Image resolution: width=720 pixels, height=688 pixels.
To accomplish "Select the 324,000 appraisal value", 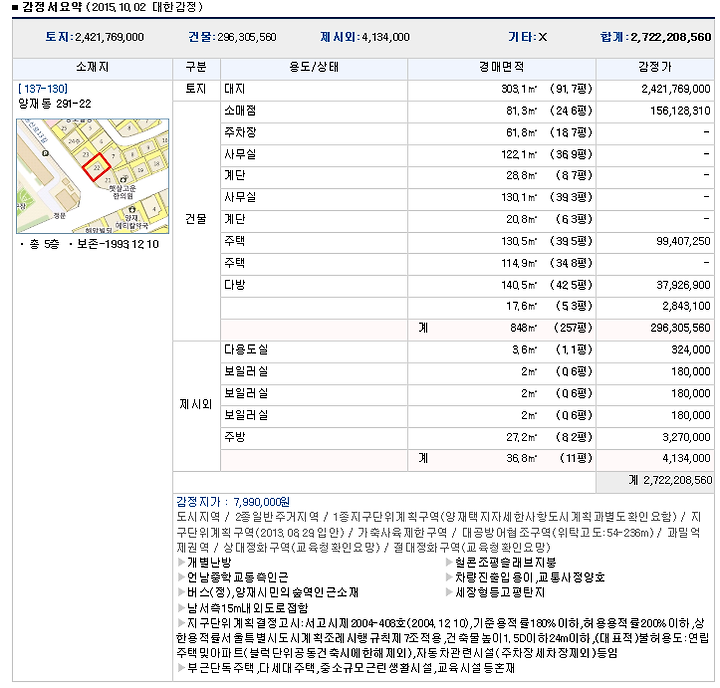I will pos(691,350).
